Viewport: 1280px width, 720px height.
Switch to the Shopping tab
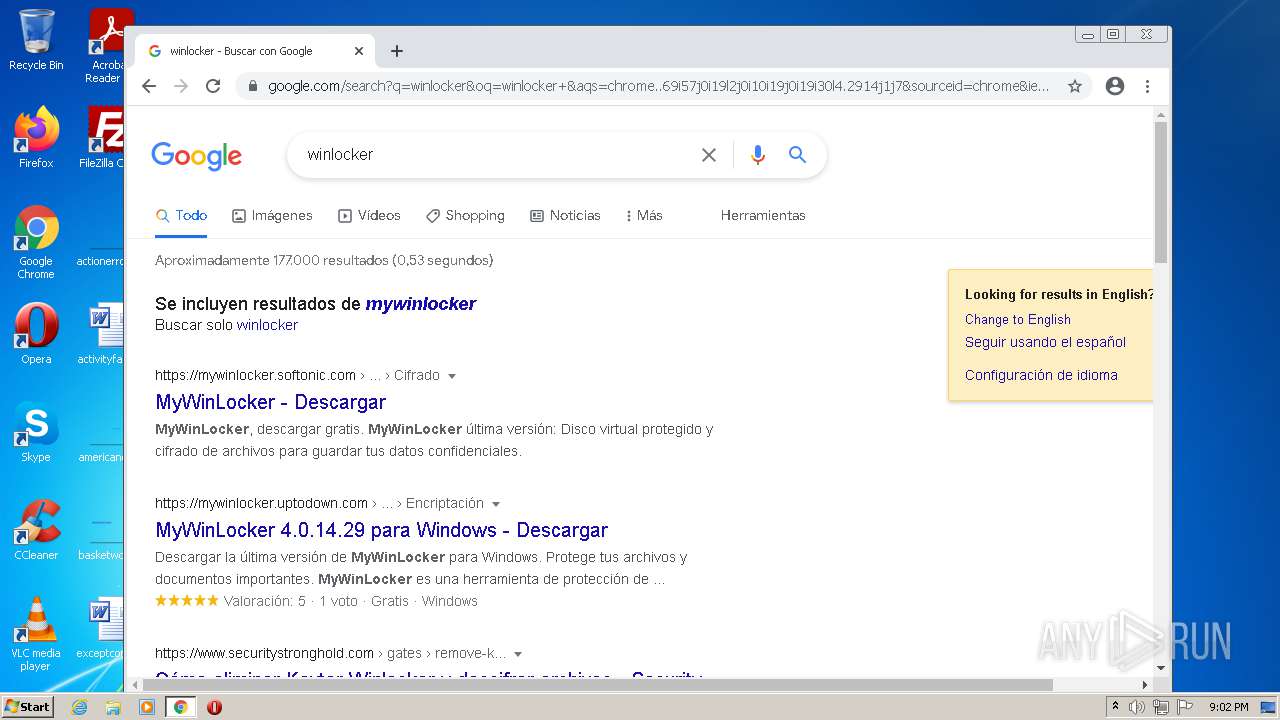465,215
